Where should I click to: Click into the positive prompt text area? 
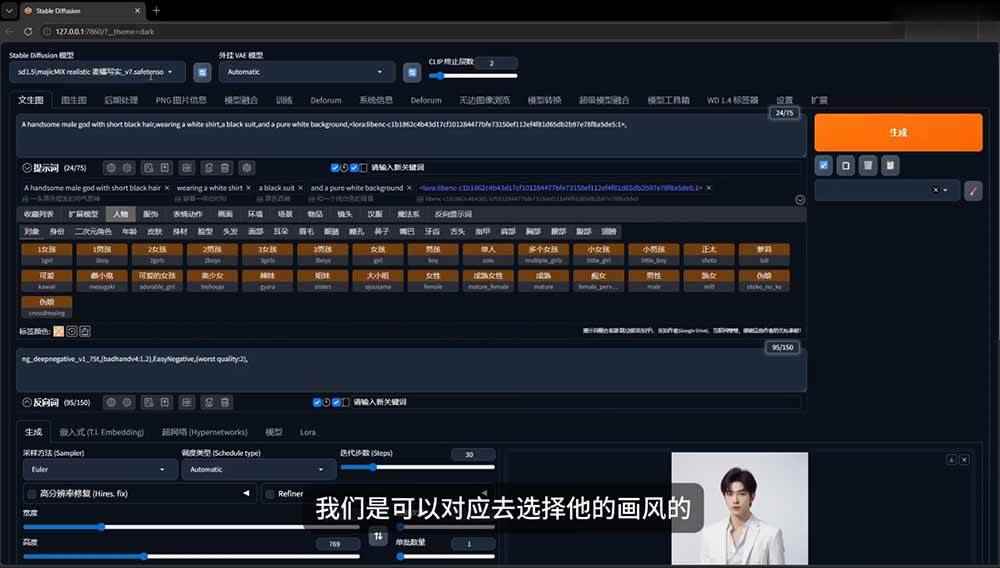coord(411,136)
